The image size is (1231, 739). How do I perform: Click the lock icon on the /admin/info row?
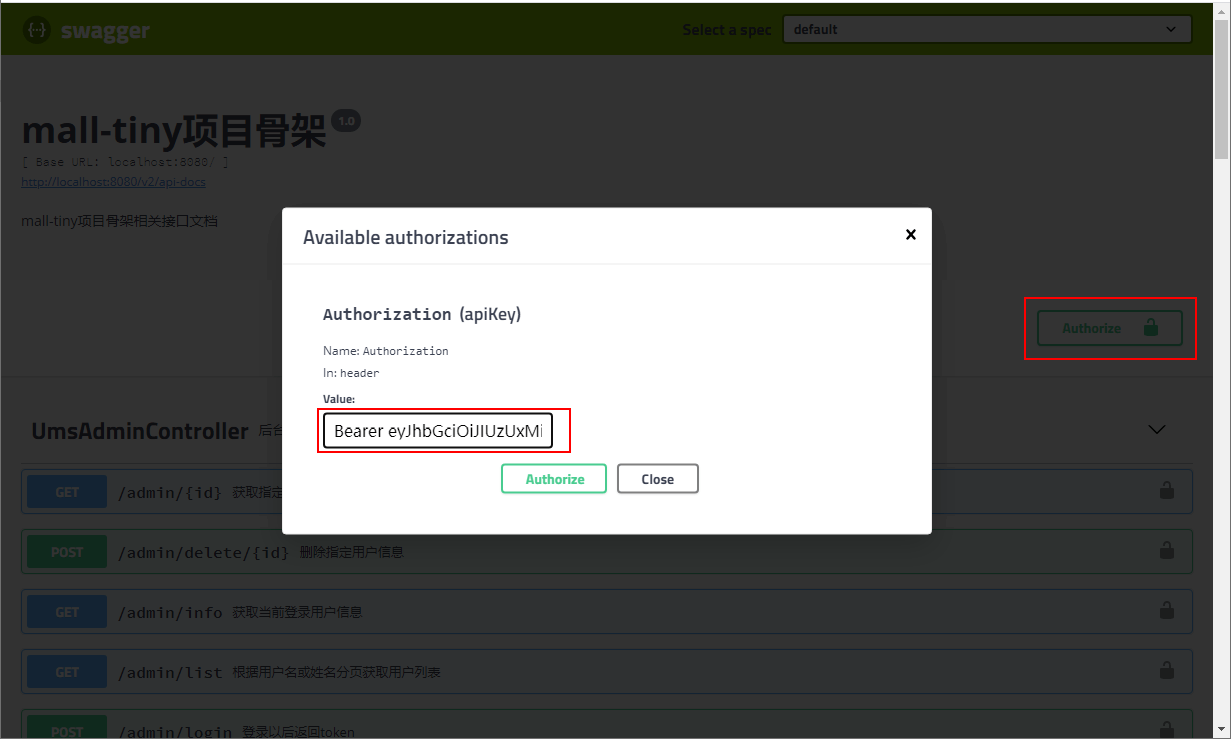click(x=1166, y=610)
